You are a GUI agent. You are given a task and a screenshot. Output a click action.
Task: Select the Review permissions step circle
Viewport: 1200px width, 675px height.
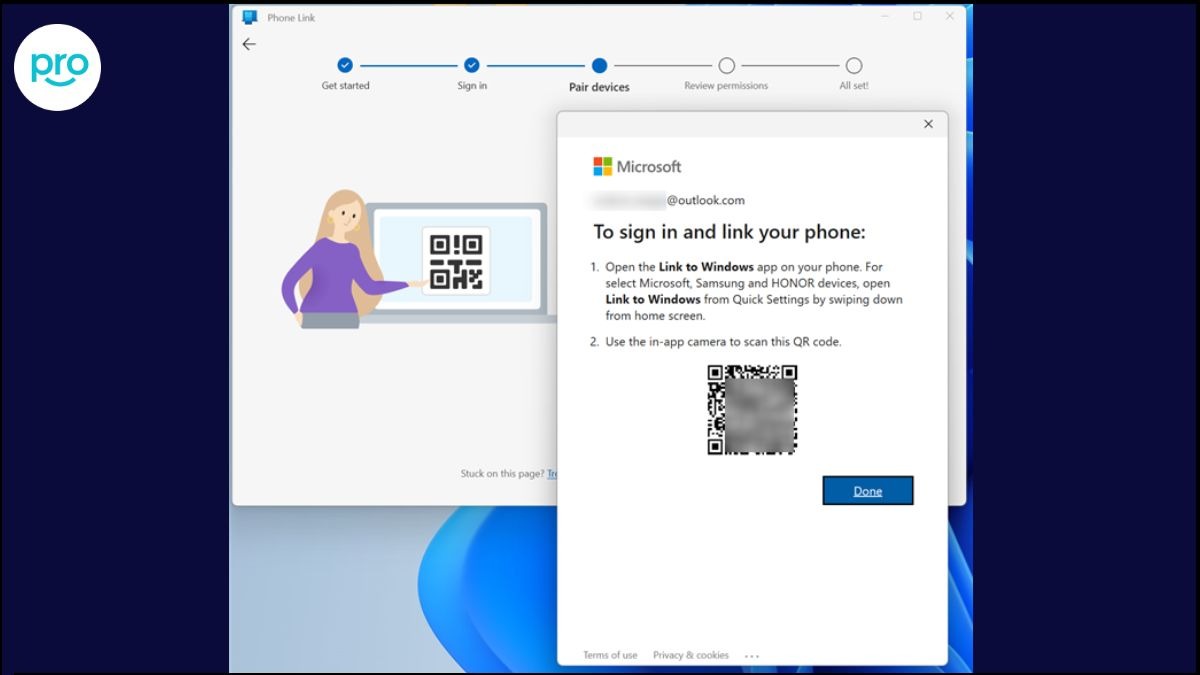click(x=726, y=65)
